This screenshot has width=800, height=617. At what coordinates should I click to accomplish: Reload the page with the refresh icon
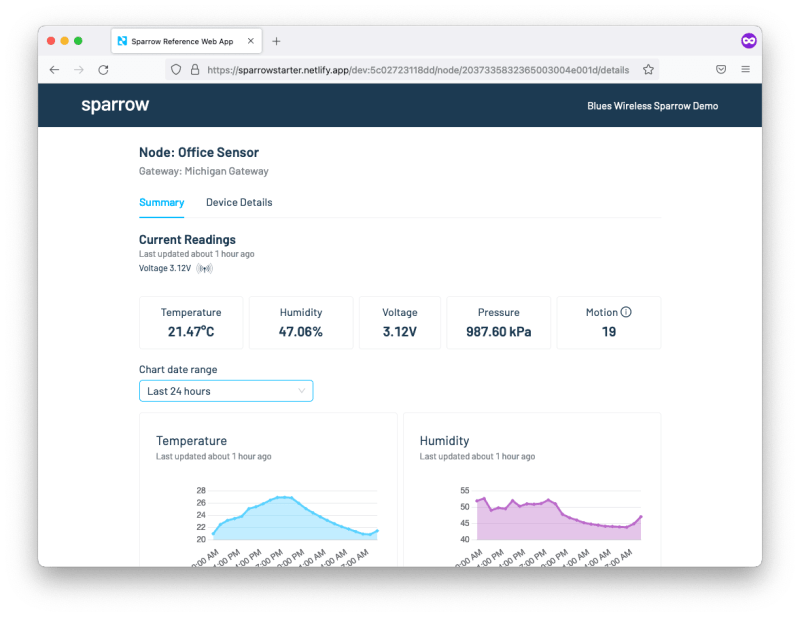(x=104, y=70)
